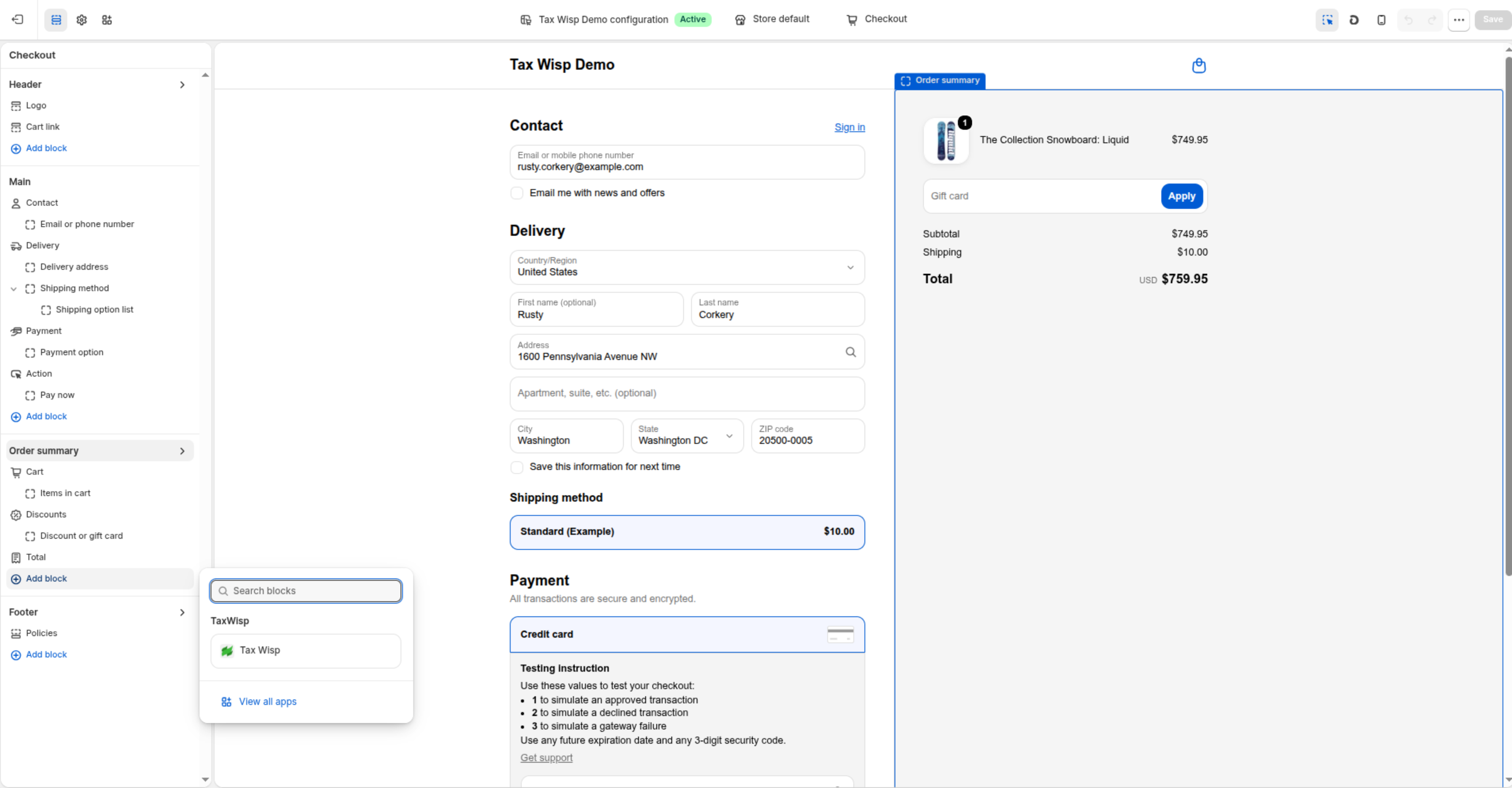
Task: Open the State dropdown
Action: tap(687, 436)
